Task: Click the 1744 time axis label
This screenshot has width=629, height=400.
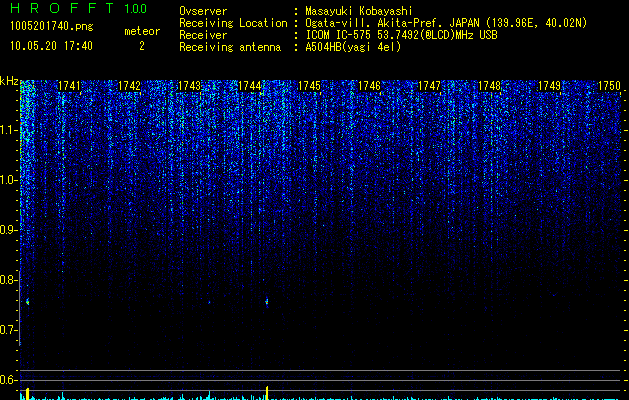Action: (250, 86)
